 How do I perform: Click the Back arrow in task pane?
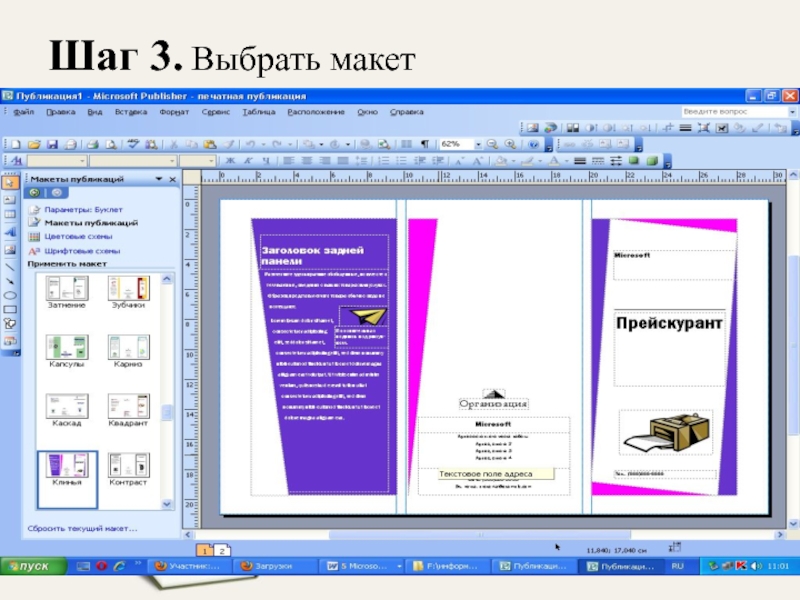(35, 192)
